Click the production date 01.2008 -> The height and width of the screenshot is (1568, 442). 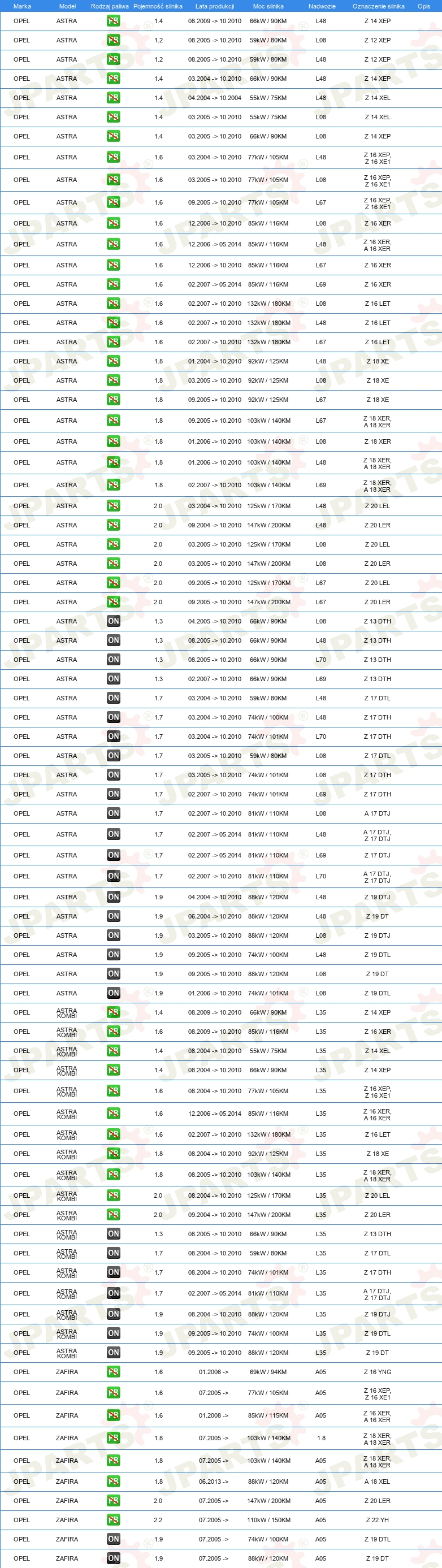pos(214,1415)
